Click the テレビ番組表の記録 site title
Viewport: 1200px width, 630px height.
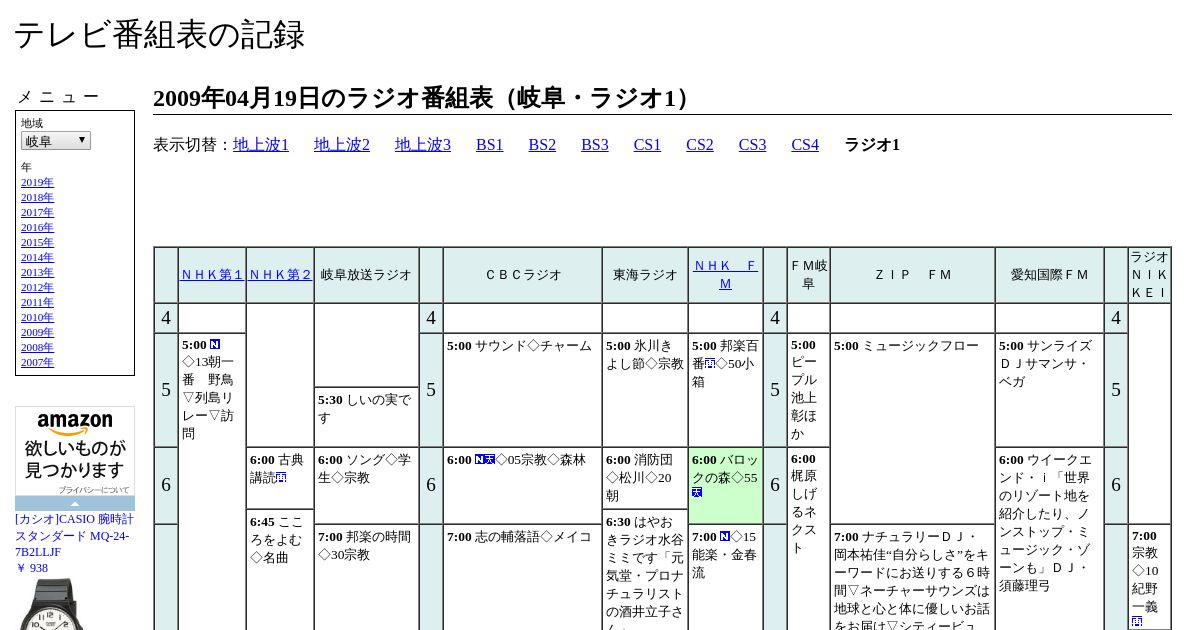pos(159,35)
